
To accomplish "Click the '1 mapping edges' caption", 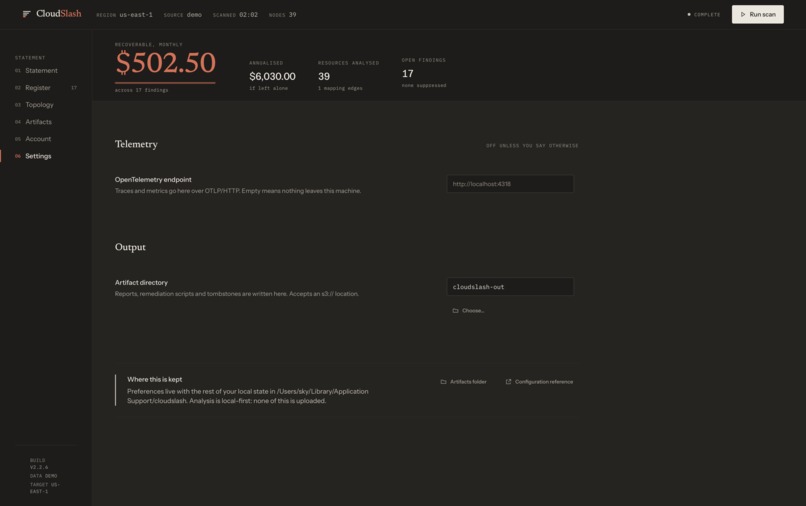I will pos(340,88).
